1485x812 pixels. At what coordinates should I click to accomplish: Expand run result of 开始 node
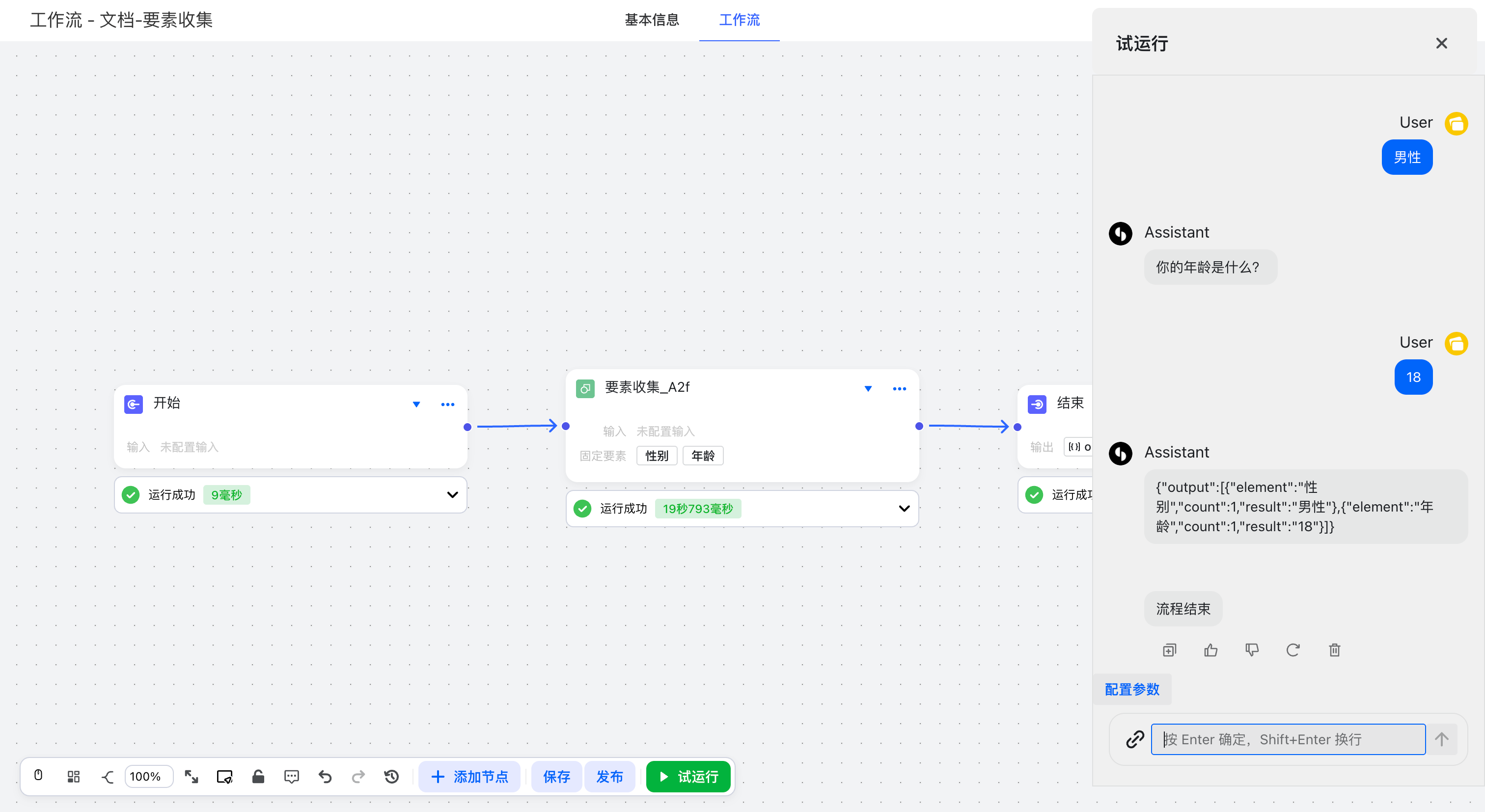point(453,494)
